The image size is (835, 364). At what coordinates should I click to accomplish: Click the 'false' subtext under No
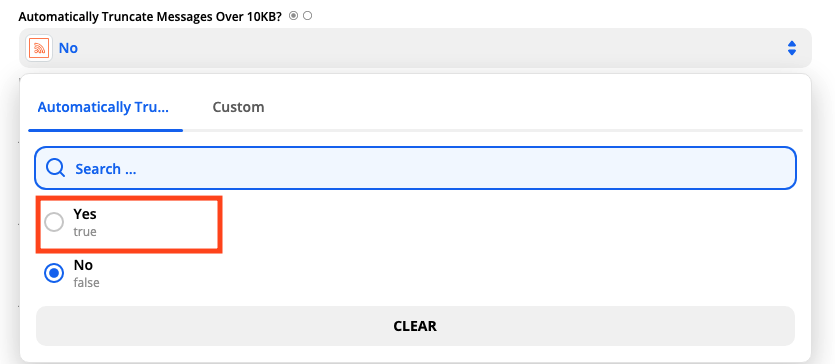click(x=86, y=283)
